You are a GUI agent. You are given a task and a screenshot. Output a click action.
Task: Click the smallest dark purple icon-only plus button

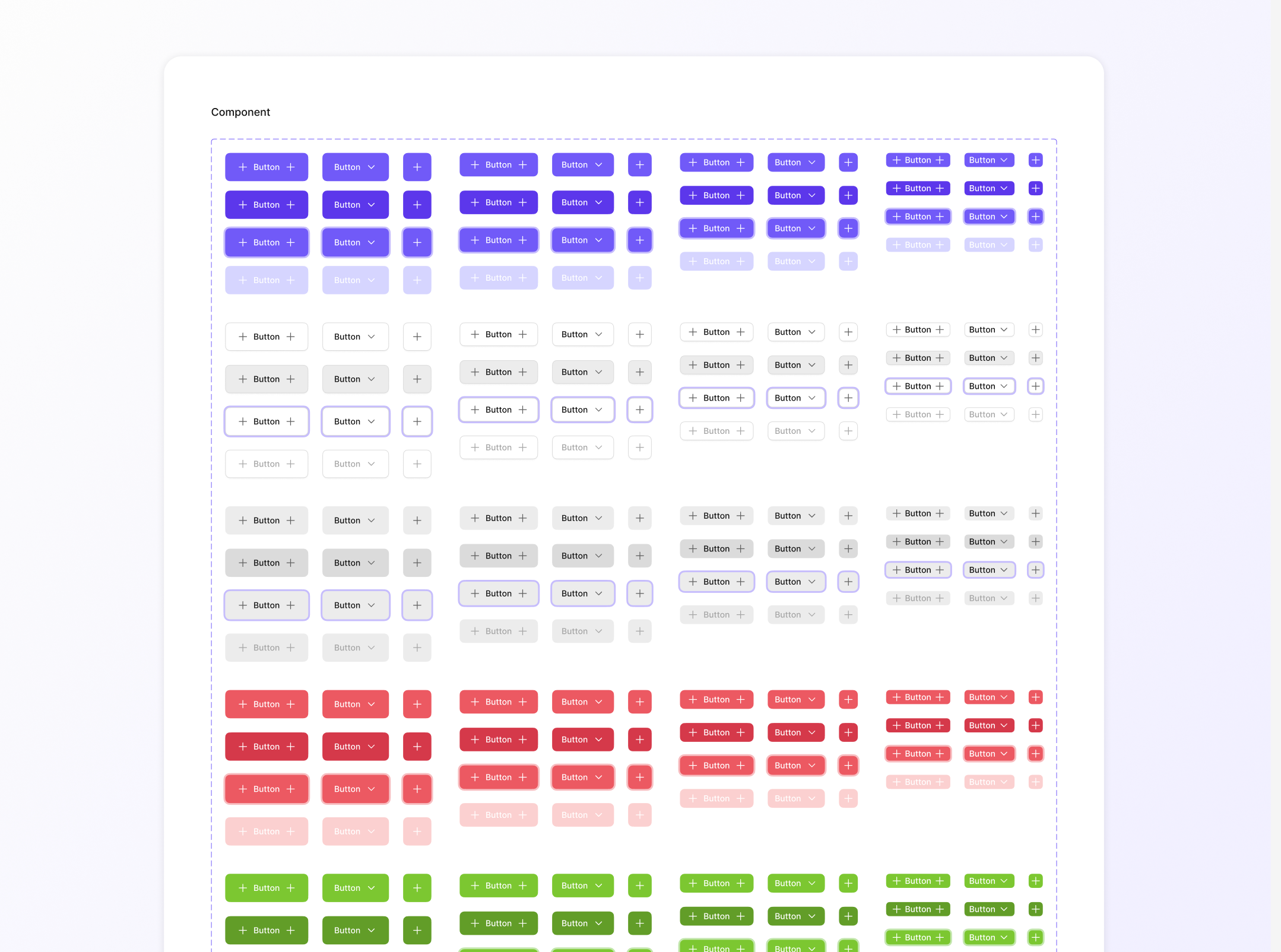pyautogui.click(x=1035, y=188)
